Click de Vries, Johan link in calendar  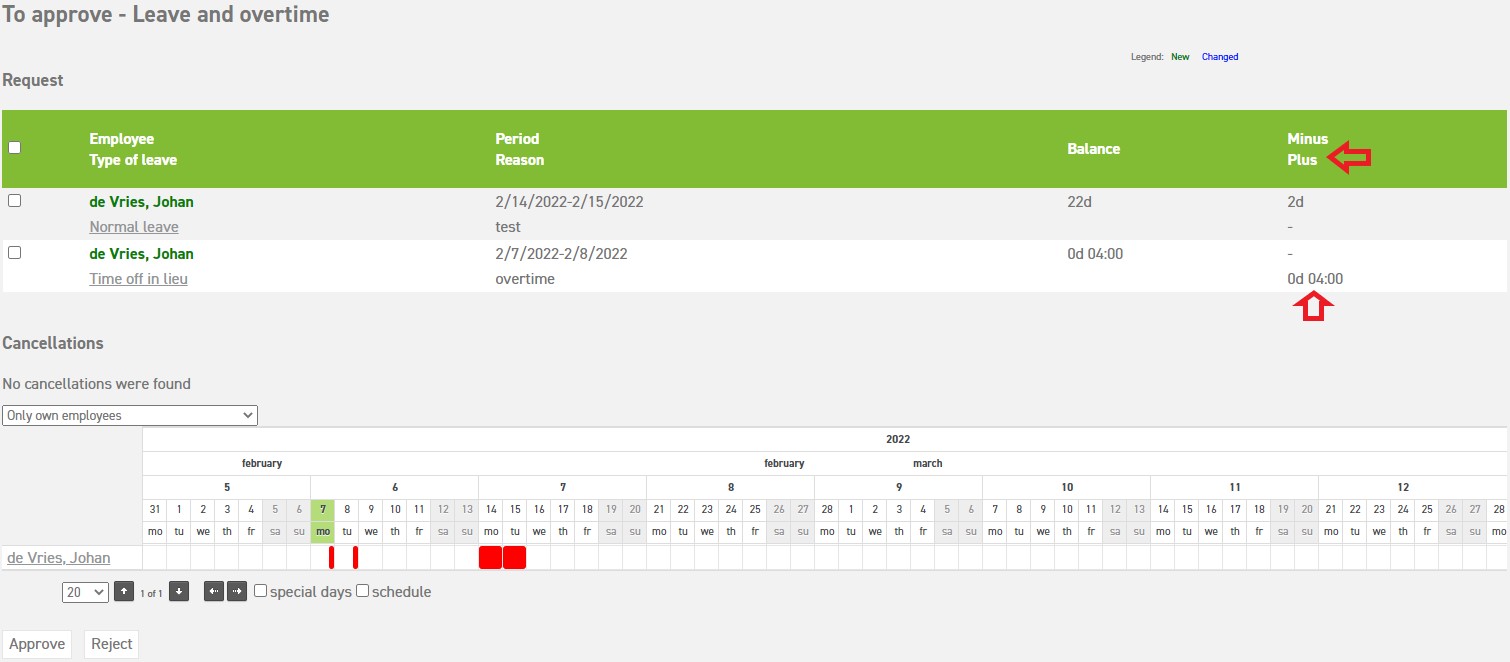pyautogui.click(x=59, y=558)
